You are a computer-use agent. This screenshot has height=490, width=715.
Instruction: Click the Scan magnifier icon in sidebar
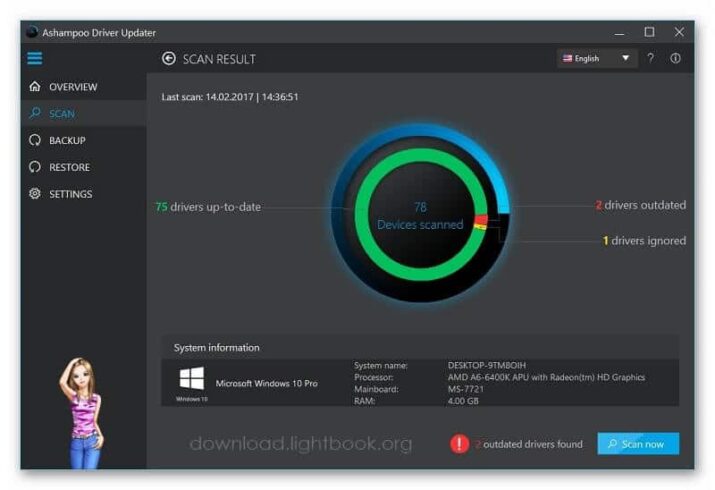click(x=35, y=113)
